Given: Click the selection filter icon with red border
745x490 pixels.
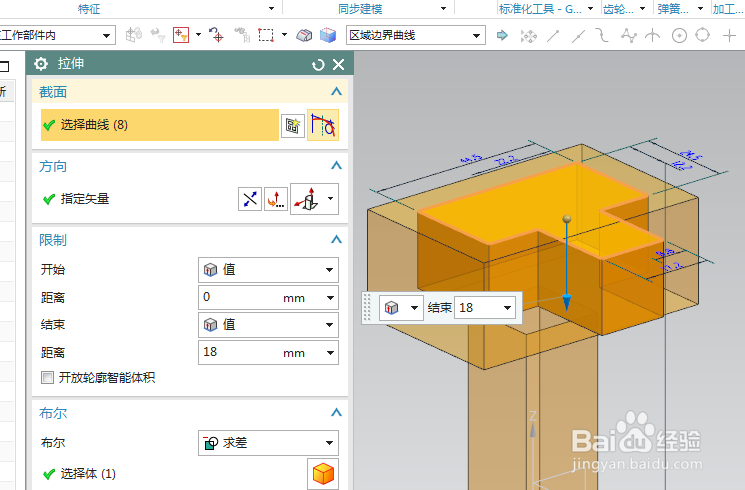Looking at the screenshot, I should [181, 35].
